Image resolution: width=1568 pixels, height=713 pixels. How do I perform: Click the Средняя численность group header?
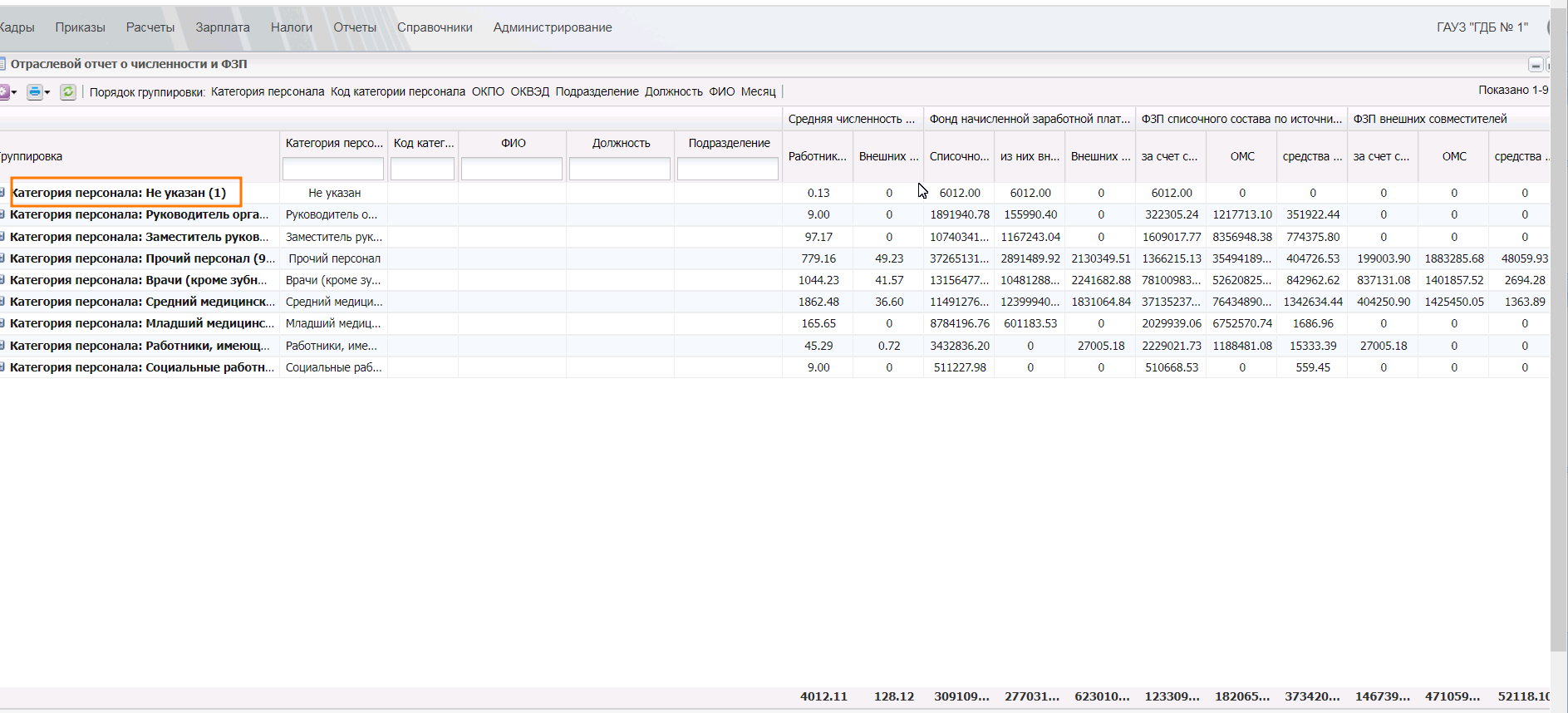coord(853,119)
